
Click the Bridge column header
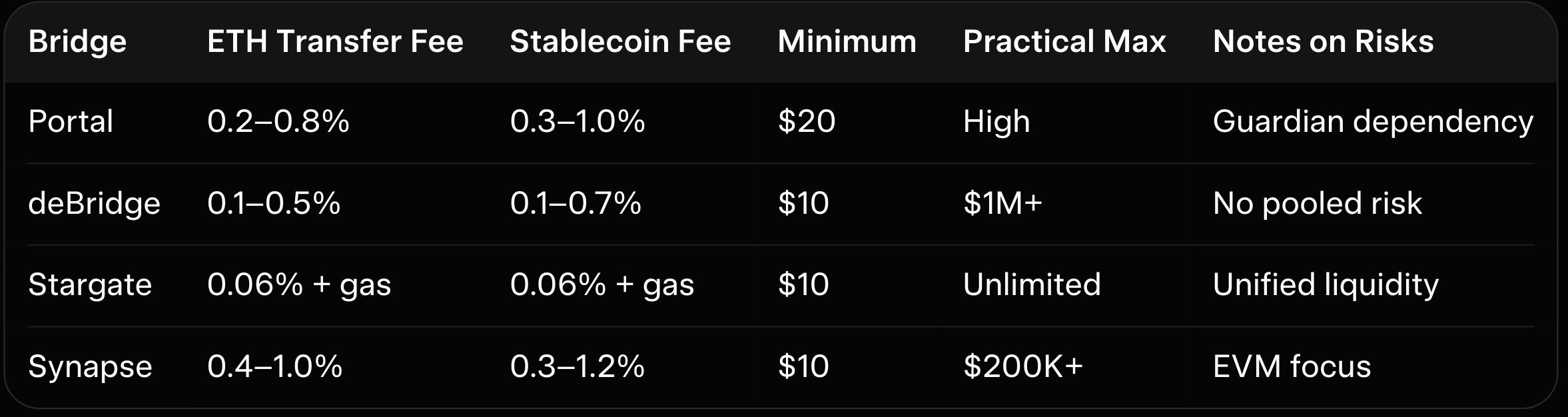(77, 42)
